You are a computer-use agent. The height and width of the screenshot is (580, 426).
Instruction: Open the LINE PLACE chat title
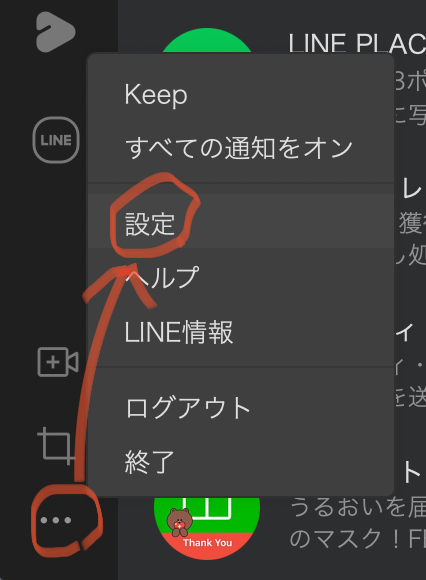coord(357,43)
